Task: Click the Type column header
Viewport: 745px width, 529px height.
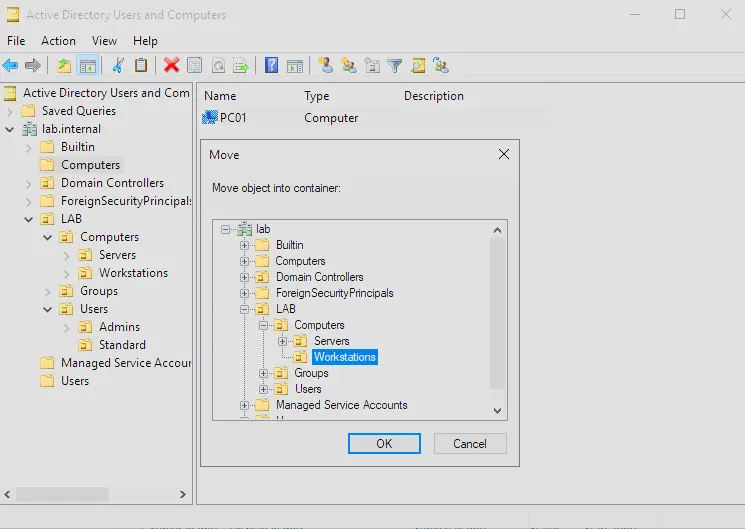Action: 316,96
